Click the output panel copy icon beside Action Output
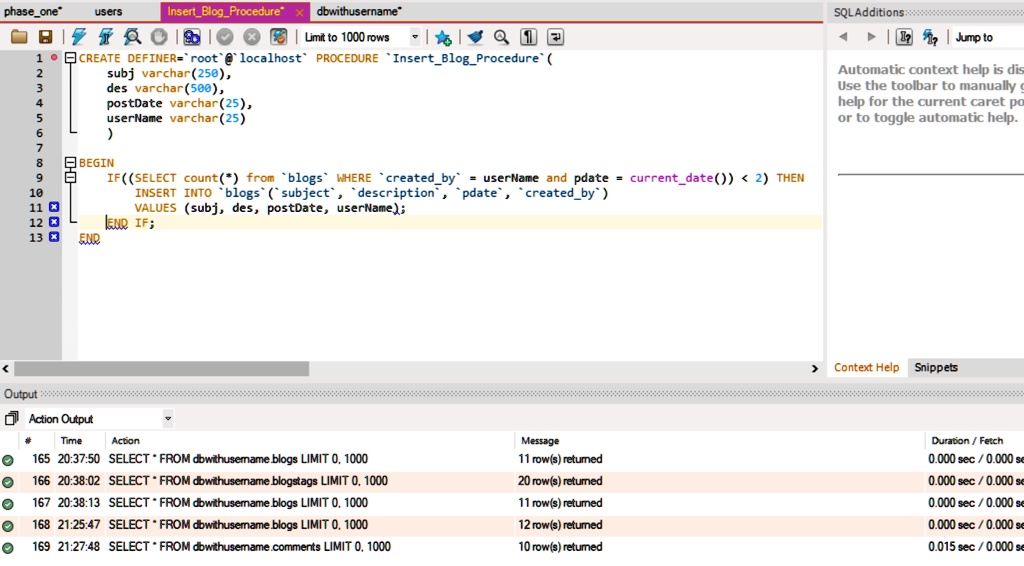 [11, 418]
